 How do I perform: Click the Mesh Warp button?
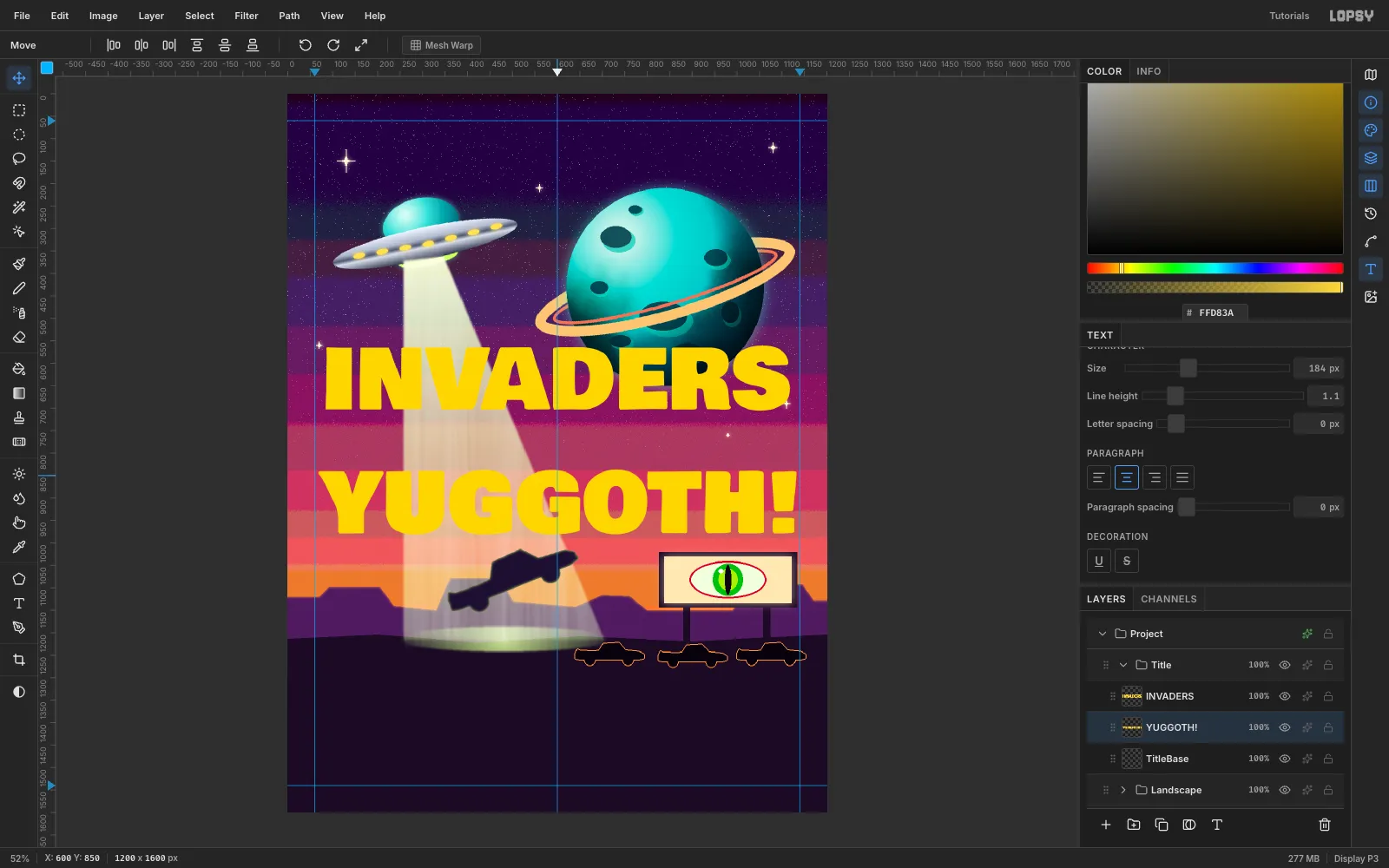click(442, 45)
